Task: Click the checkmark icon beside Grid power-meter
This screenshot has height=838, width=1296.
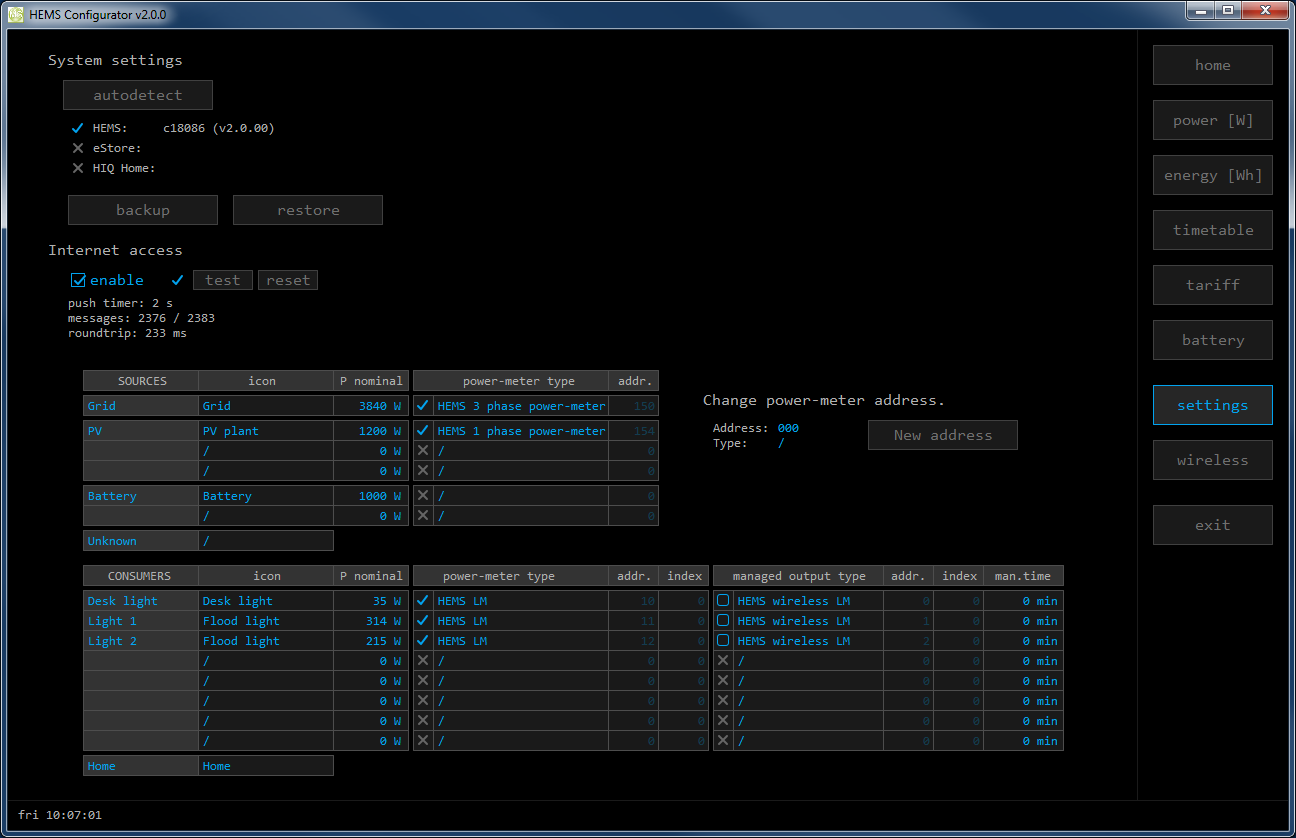Action: (423, 406)
